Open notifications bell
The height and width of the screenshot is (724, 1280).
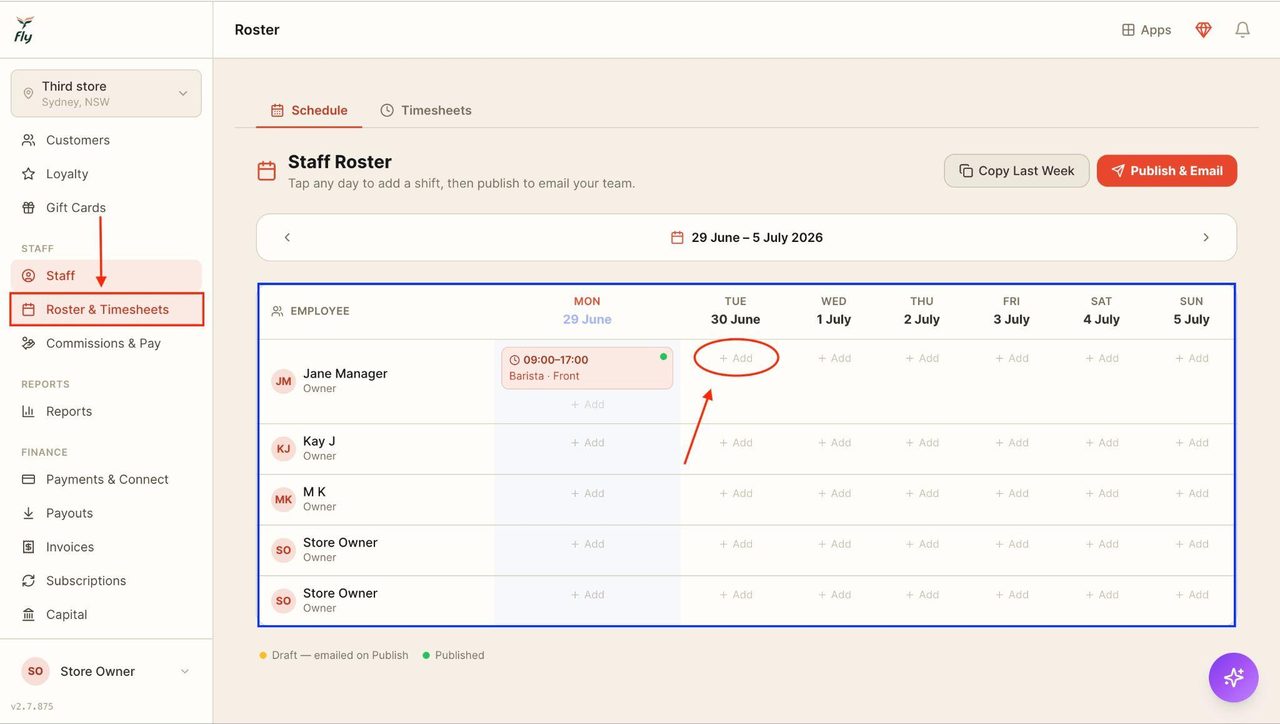(1242, 30)
